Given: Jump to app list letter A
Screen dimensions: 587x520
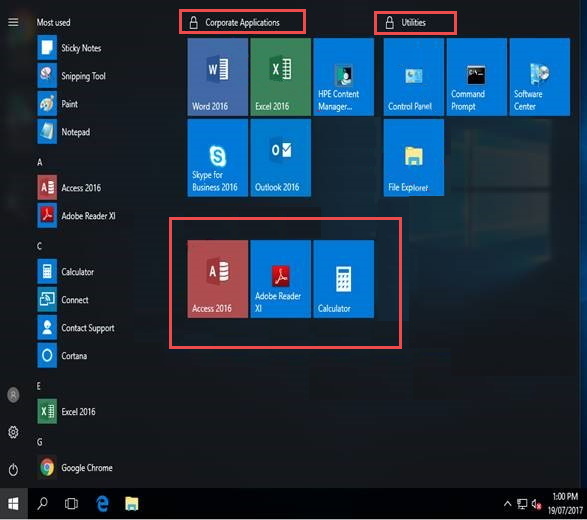Looking at the screenshot, I should click(40, 162).
